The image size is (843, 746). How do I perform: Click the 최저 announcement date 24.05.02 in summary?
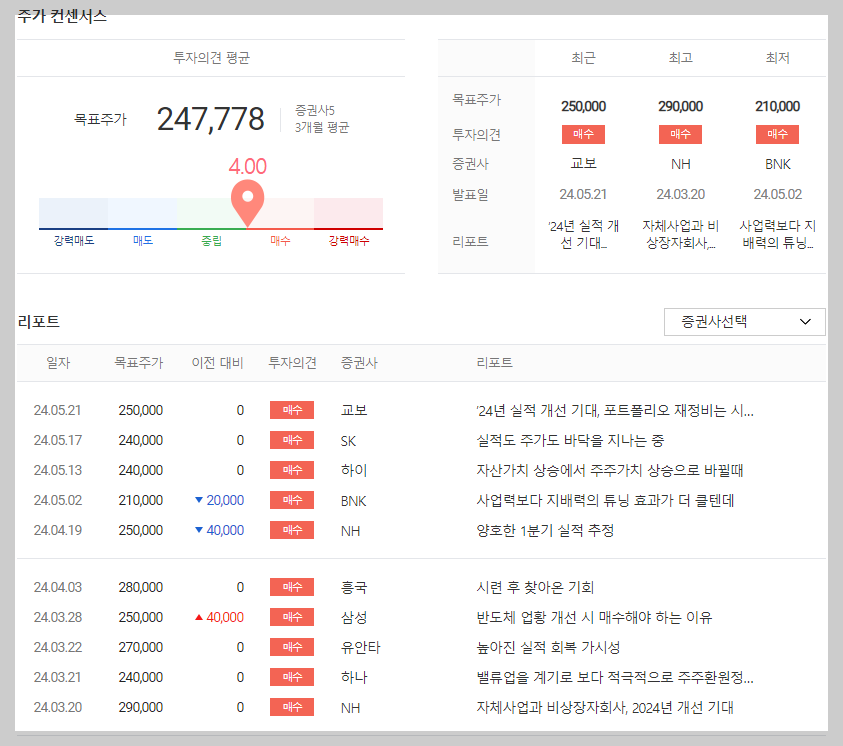coord(777,194)
